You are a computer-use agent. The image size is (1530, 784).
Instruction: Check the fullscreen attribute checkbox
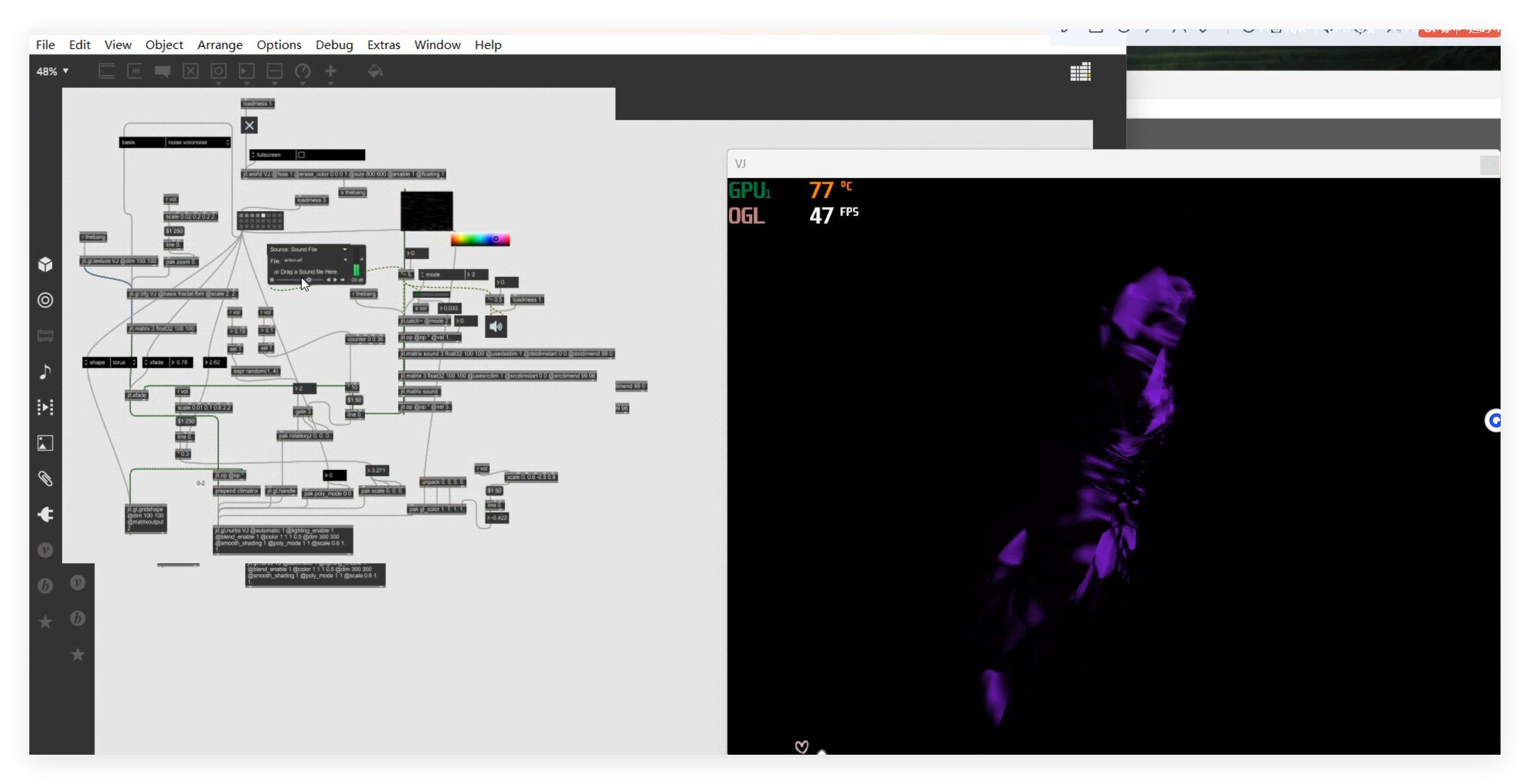[x=302, y=155]
